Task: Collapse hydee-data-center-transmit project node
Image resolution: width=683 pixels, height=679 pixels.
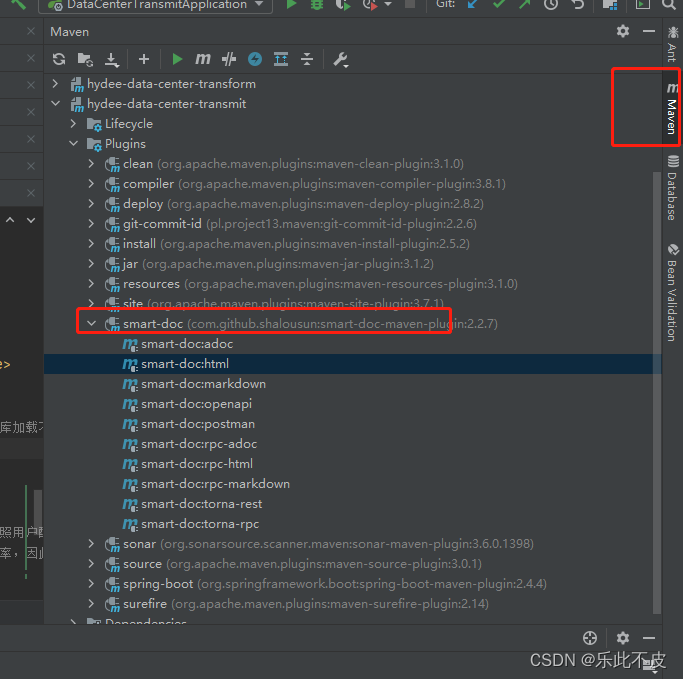Action: (55, 104)
